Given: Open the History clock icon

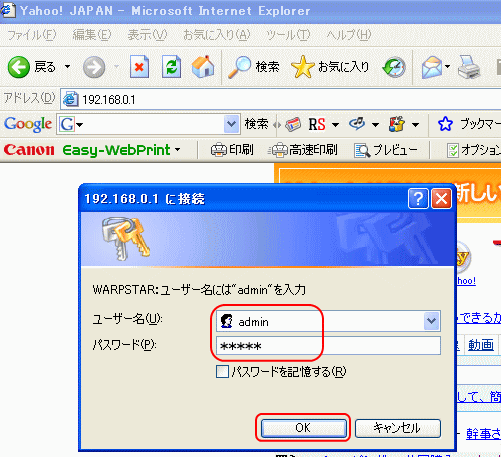Looking at the screenshot, I should tap(394, 67).
